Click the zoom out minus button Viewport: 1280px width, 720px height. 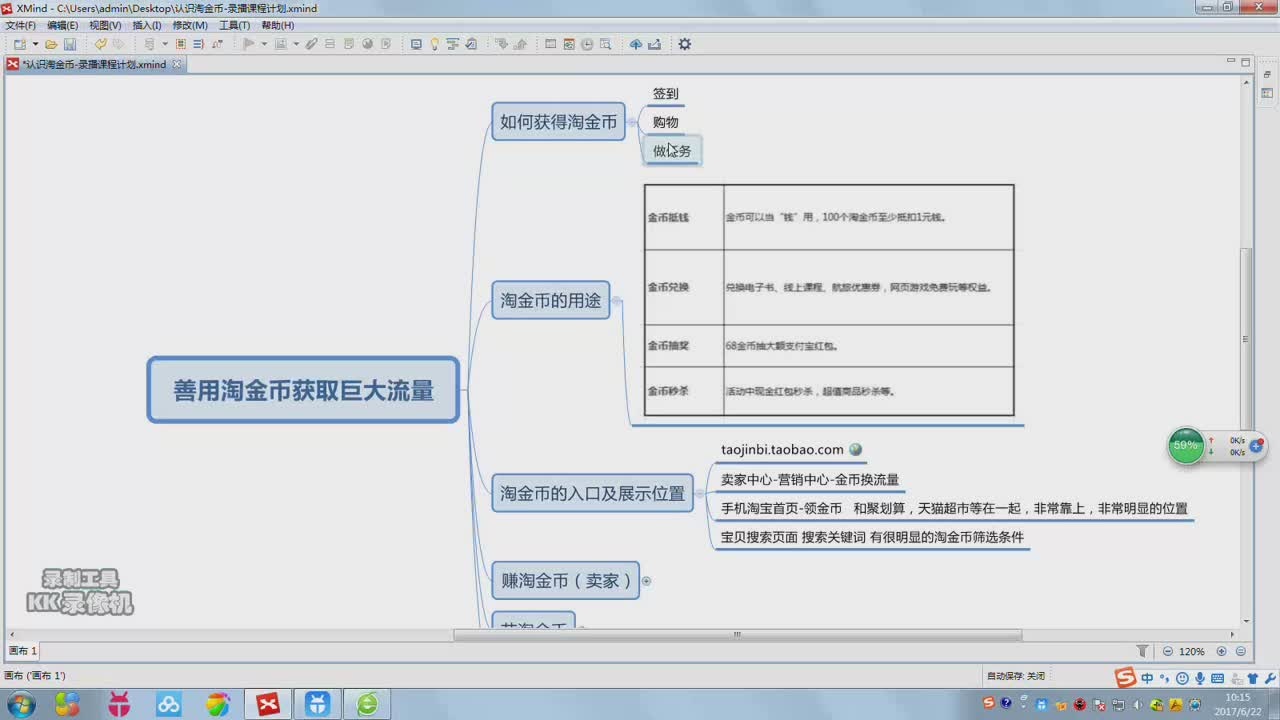click(1167, 651)
